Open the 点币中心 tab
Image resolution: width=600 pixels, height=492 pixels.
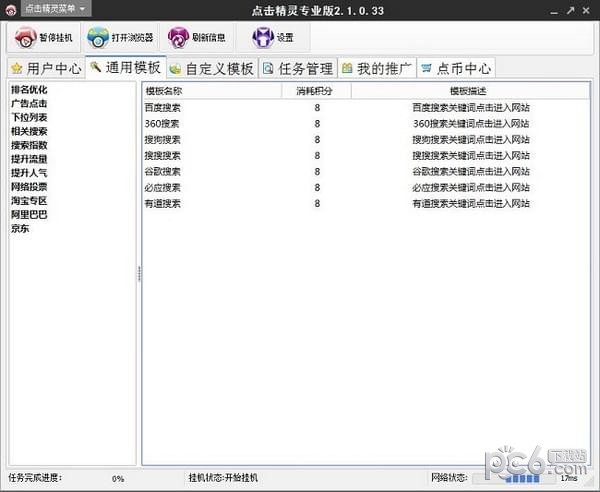[456, 68]
